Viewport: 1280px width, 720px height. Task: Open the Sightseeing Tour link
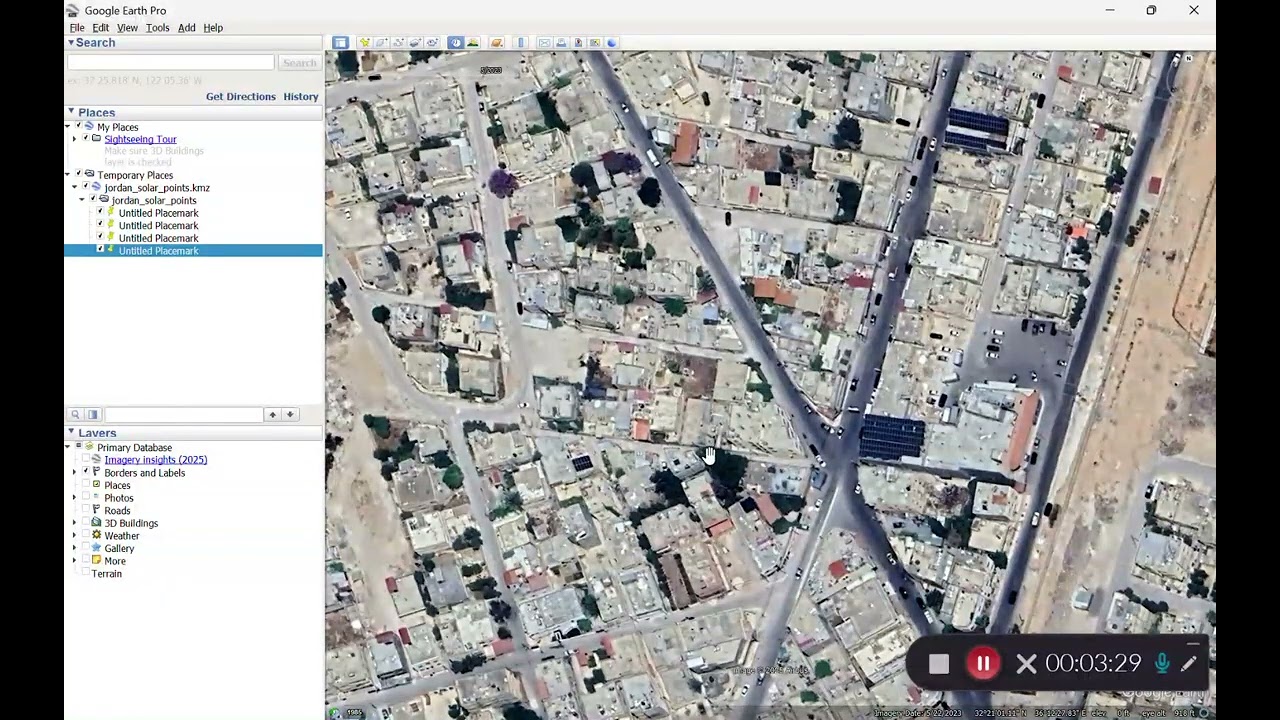(140, 139)
